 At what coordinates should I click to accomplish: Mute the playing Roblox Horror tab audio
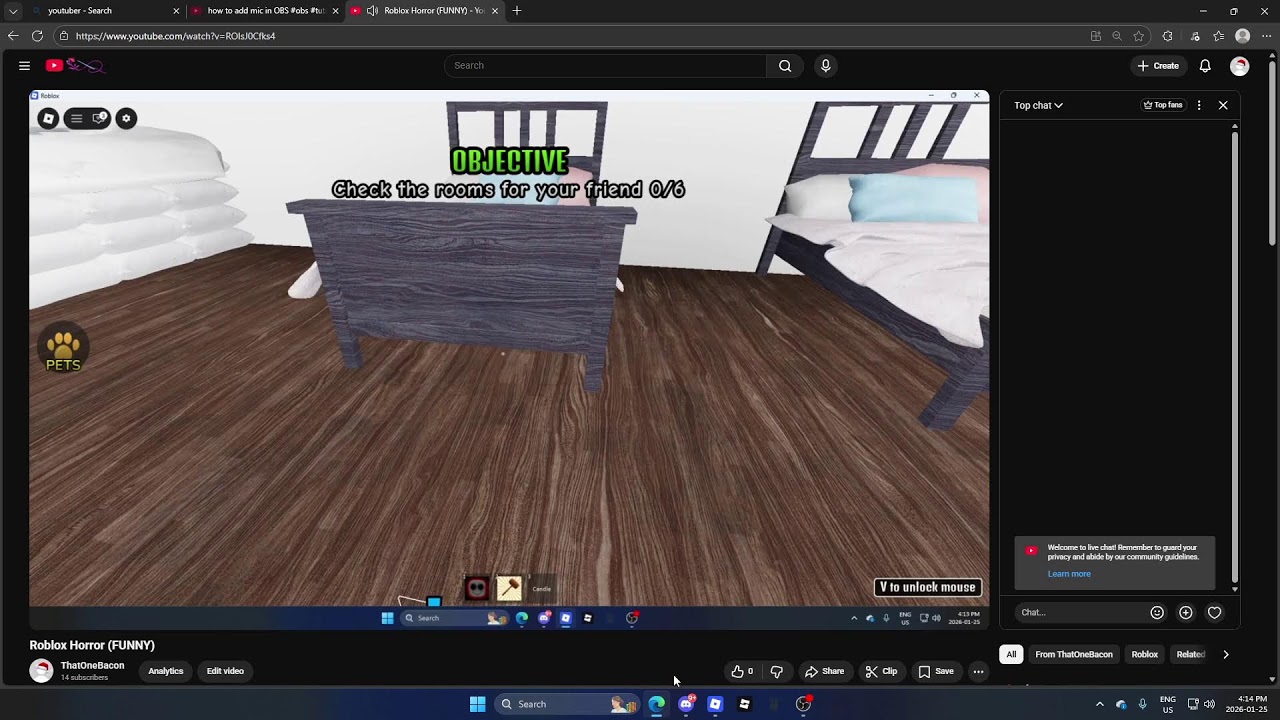372,11
